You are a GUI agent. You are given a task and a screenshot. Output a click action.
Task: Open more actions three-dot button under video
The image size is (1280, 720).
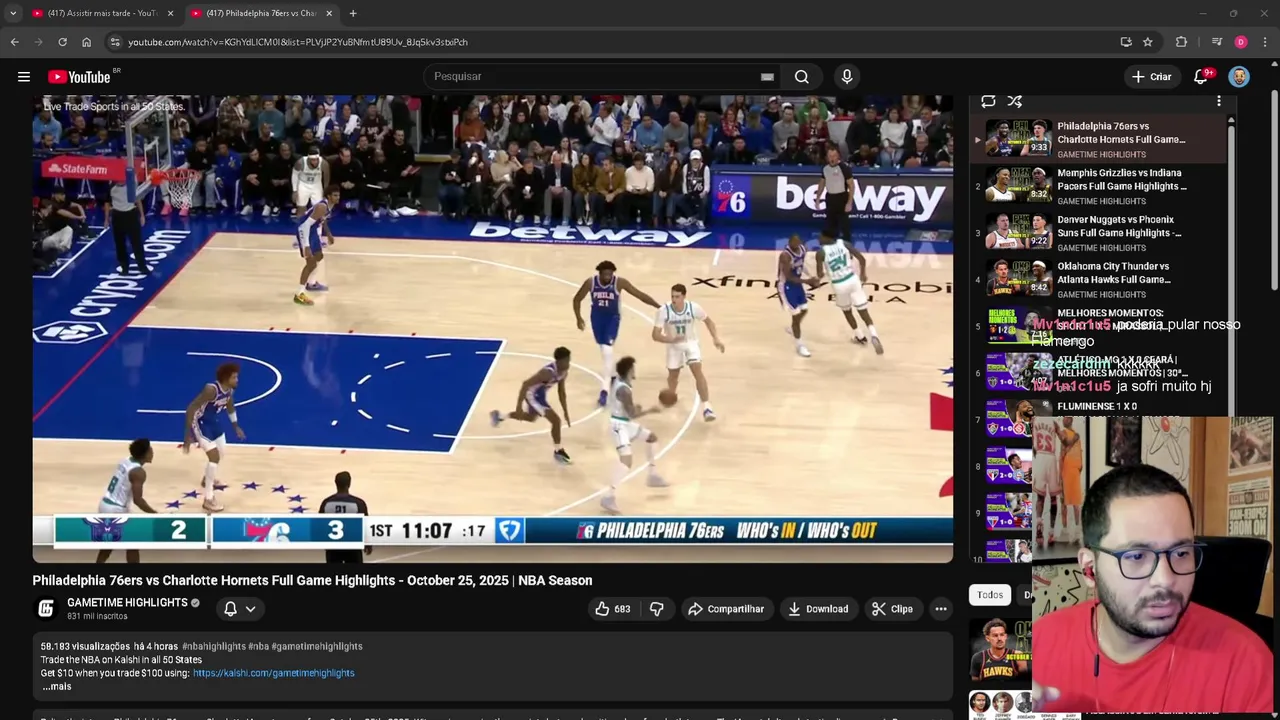pos(941,608)
